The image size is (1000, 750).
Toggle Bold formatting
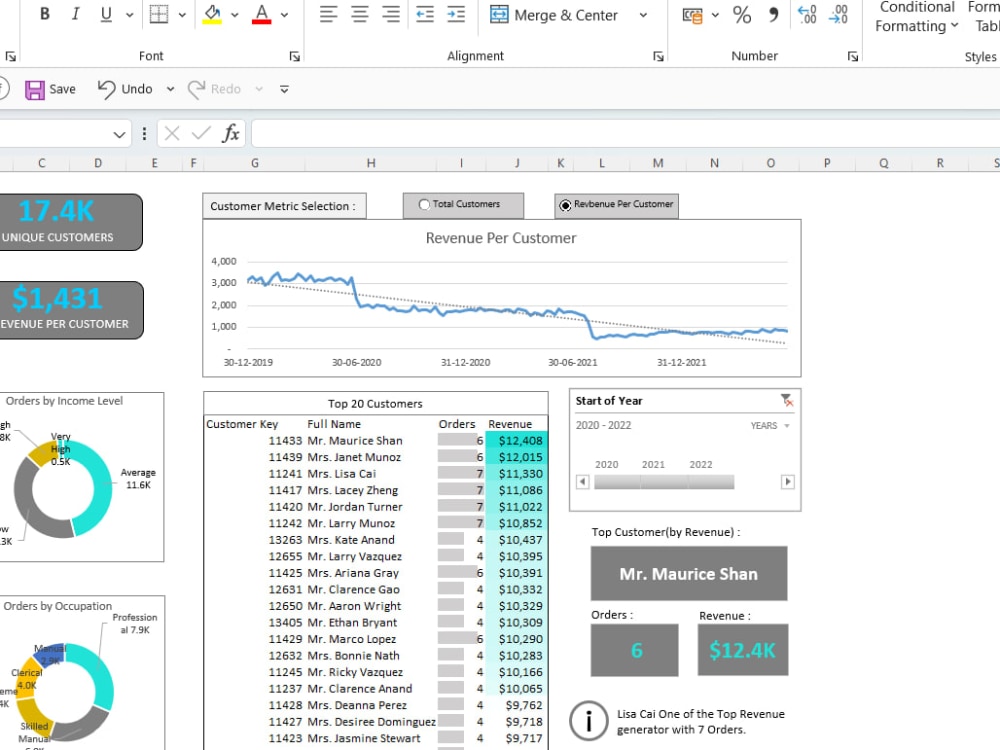45,14
